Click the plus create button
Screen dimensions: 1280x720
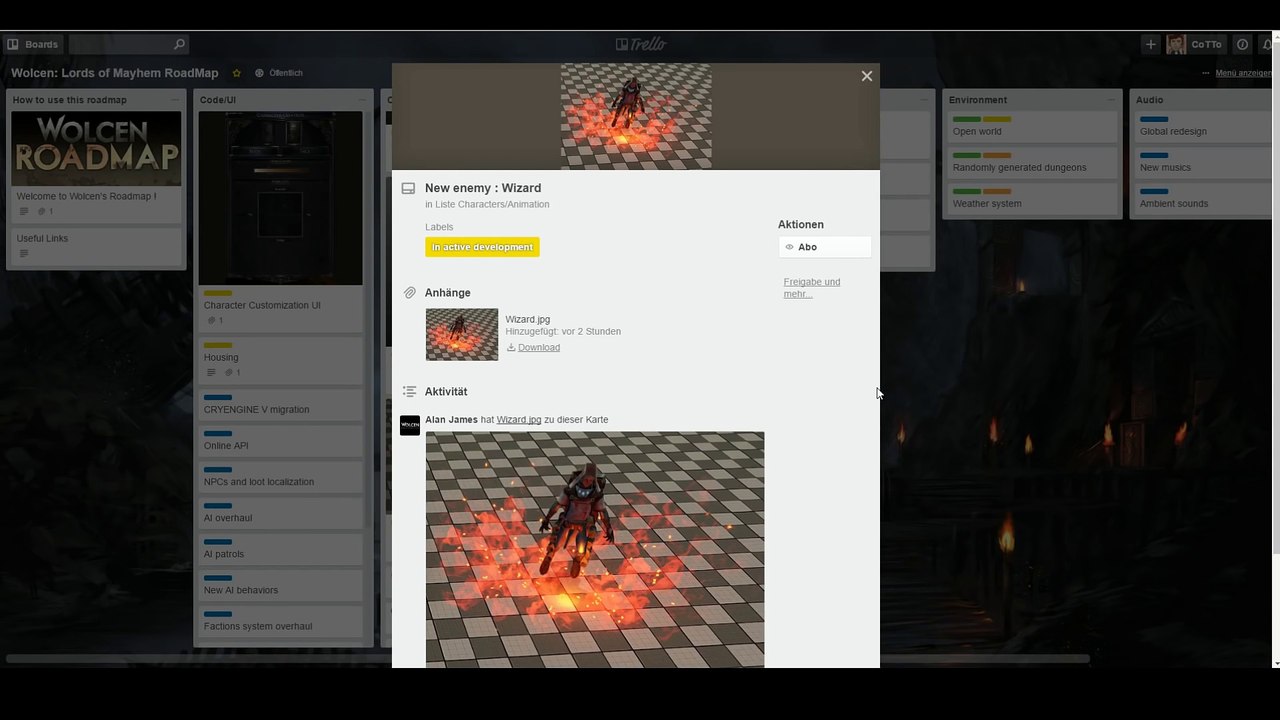coord(1151,44)
